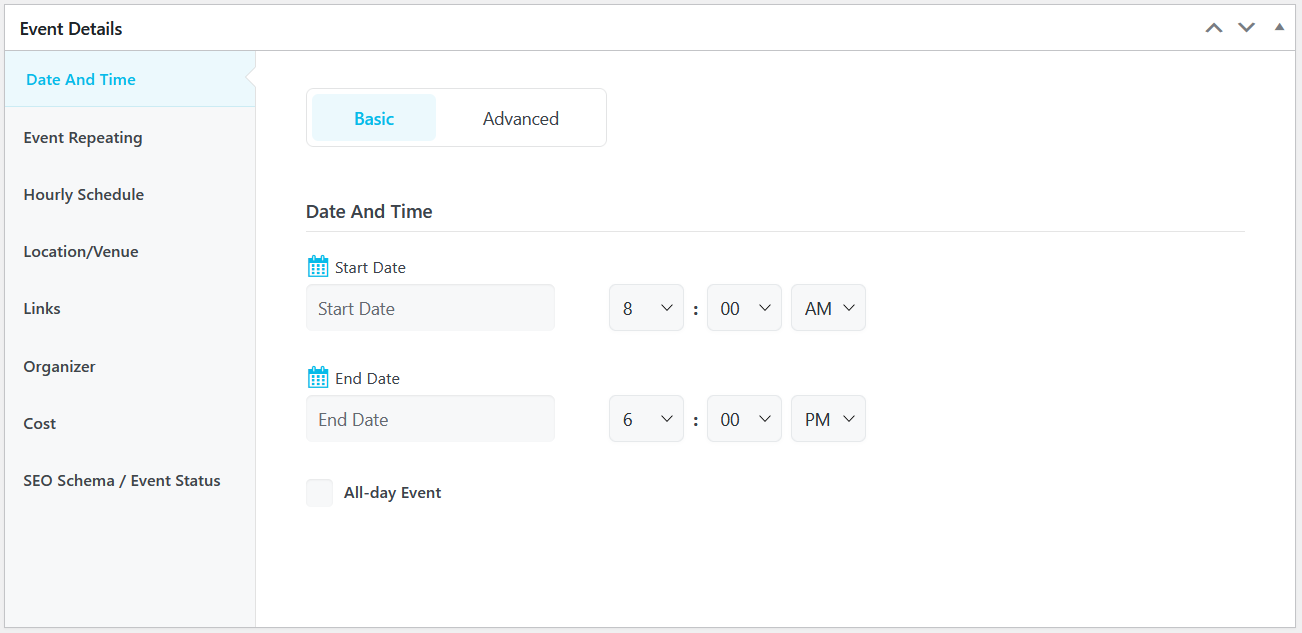Select the Date And Time tab
Screen dimensions: 1302x633
(130, 79)
